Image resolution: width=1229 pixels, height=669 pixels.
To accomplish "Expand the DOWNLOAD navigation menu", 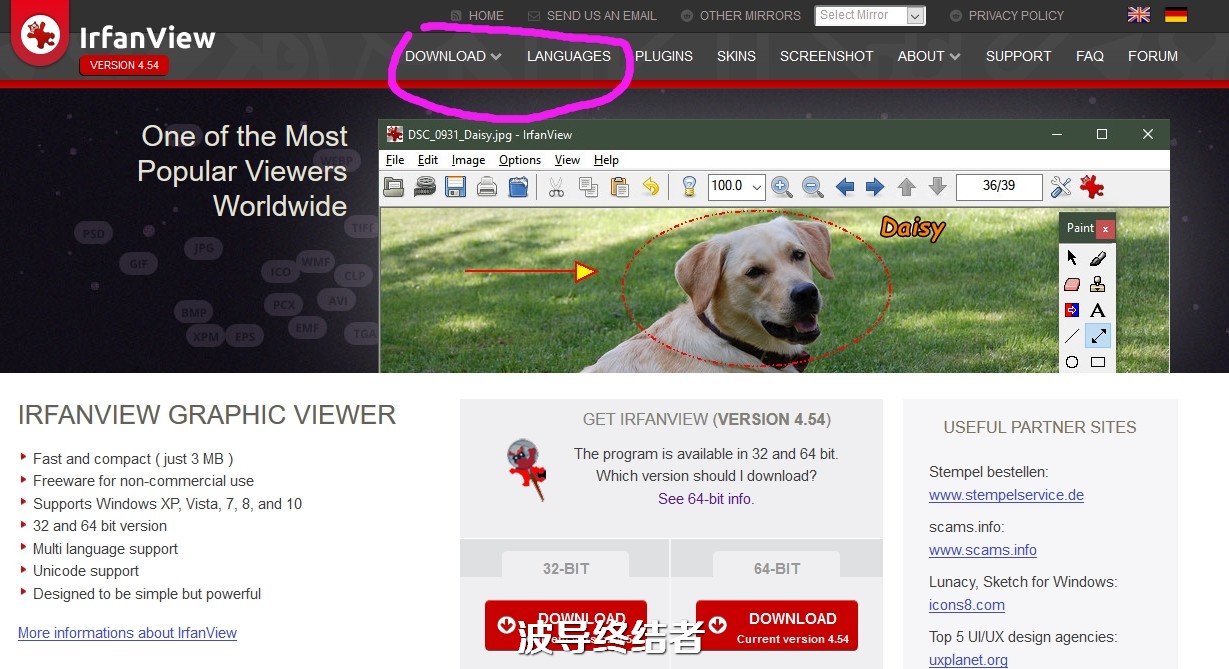I will click(453, 56).
